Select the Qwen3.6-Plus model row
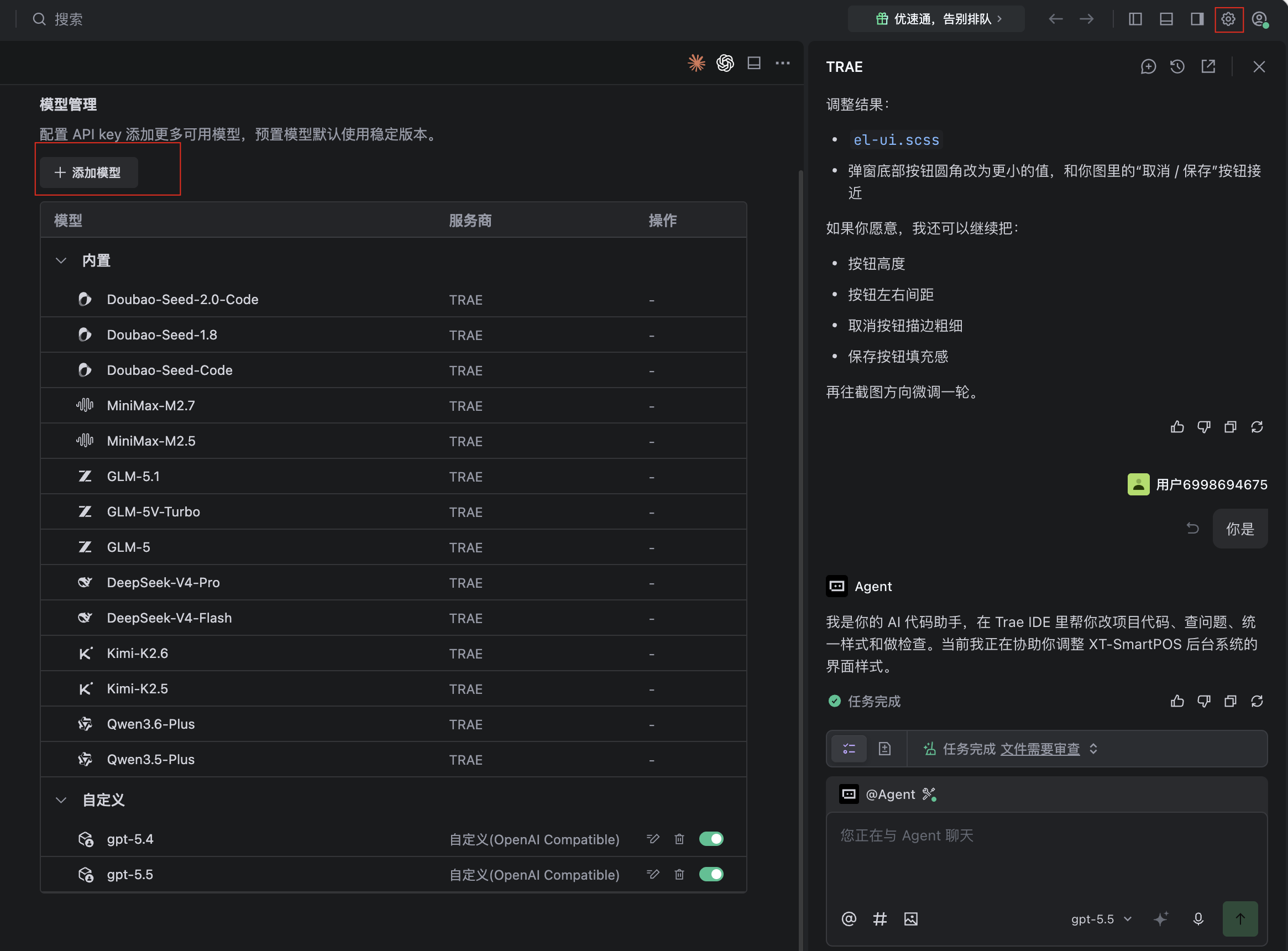This screenshot has height=951, width=1288. click(394, 724)
